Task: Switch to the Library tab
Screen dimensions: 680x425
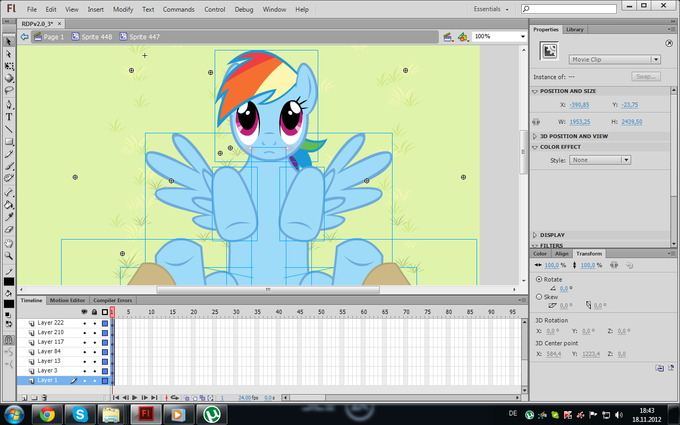Action: coord(575,29)
